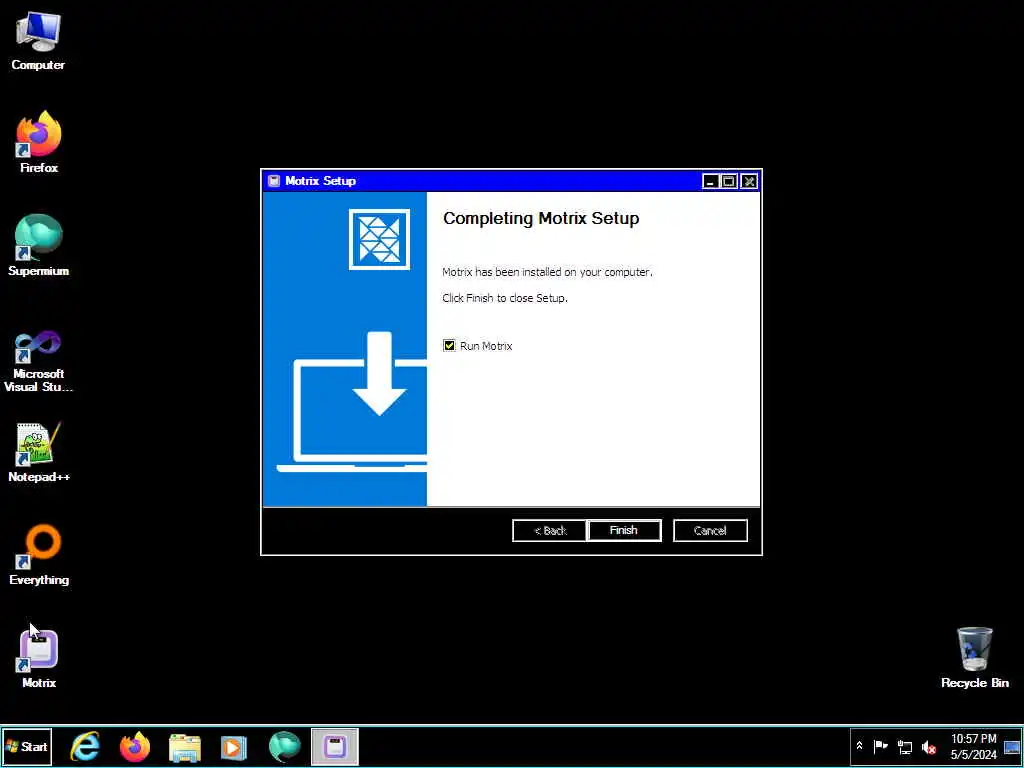Click the Finish button
Screen dimensions: 1024x768
(x=624, y=530)
